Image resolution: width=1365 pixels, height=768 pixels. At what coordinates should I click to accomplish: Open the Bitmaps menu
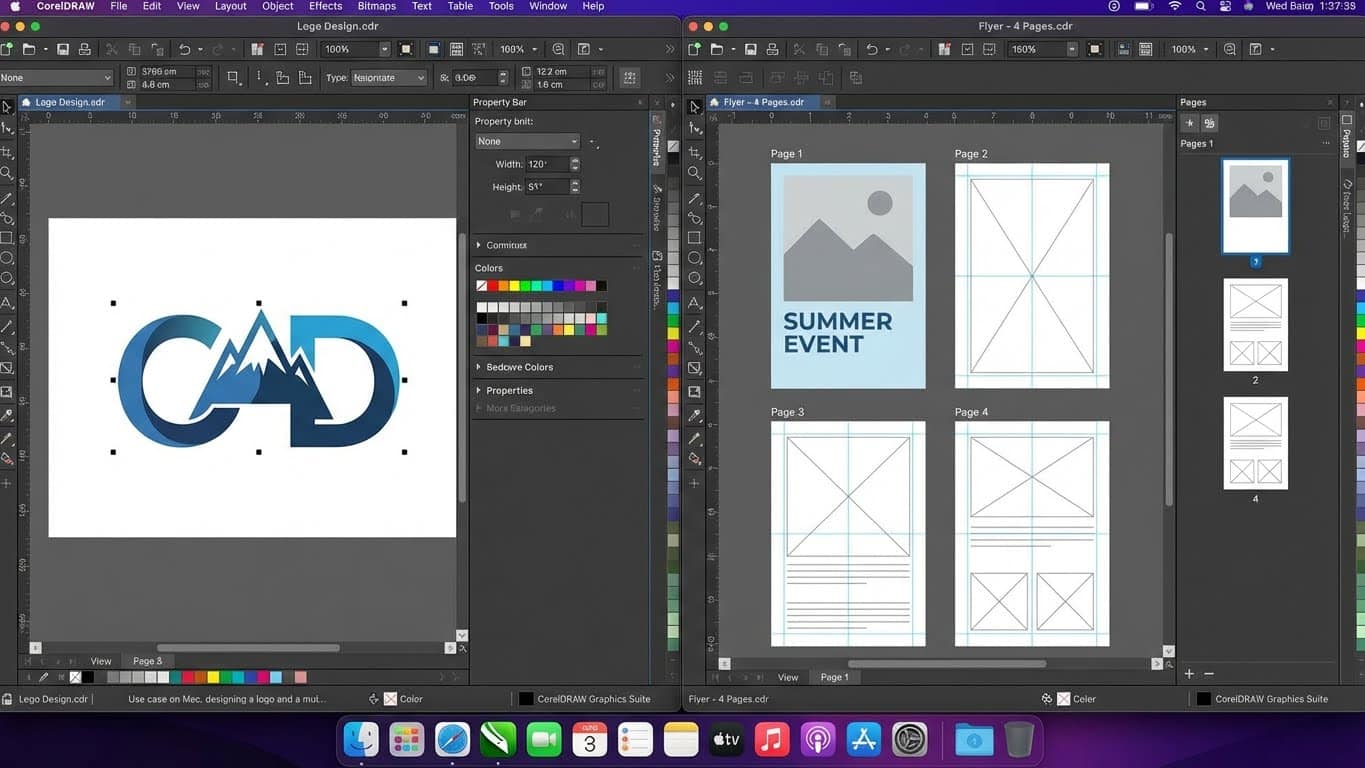pyautogui.click(x=376, y=6)
